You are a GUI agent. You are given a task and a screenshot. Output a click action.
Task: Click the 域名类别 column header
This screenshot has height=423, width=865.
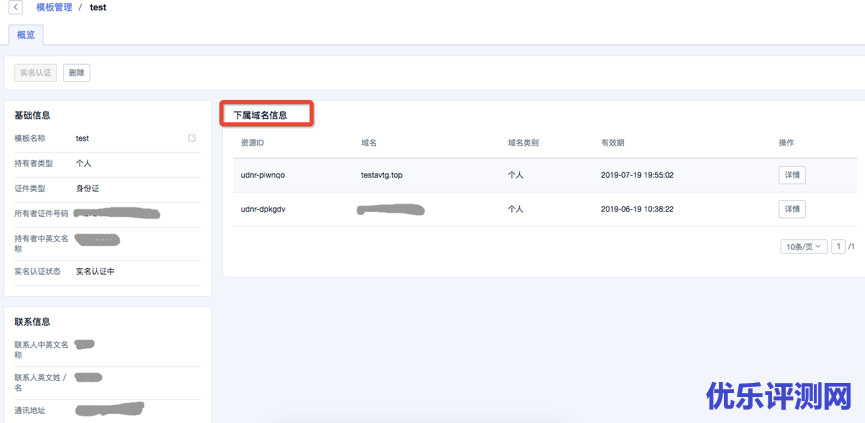pyautogui.click(x=523, y=143)
